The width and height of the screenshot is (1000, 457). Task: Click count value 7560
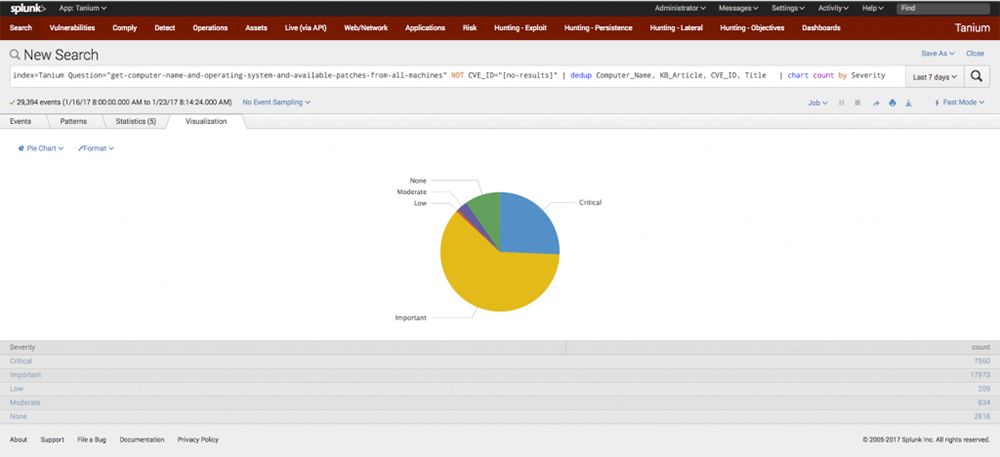(982, 361)
